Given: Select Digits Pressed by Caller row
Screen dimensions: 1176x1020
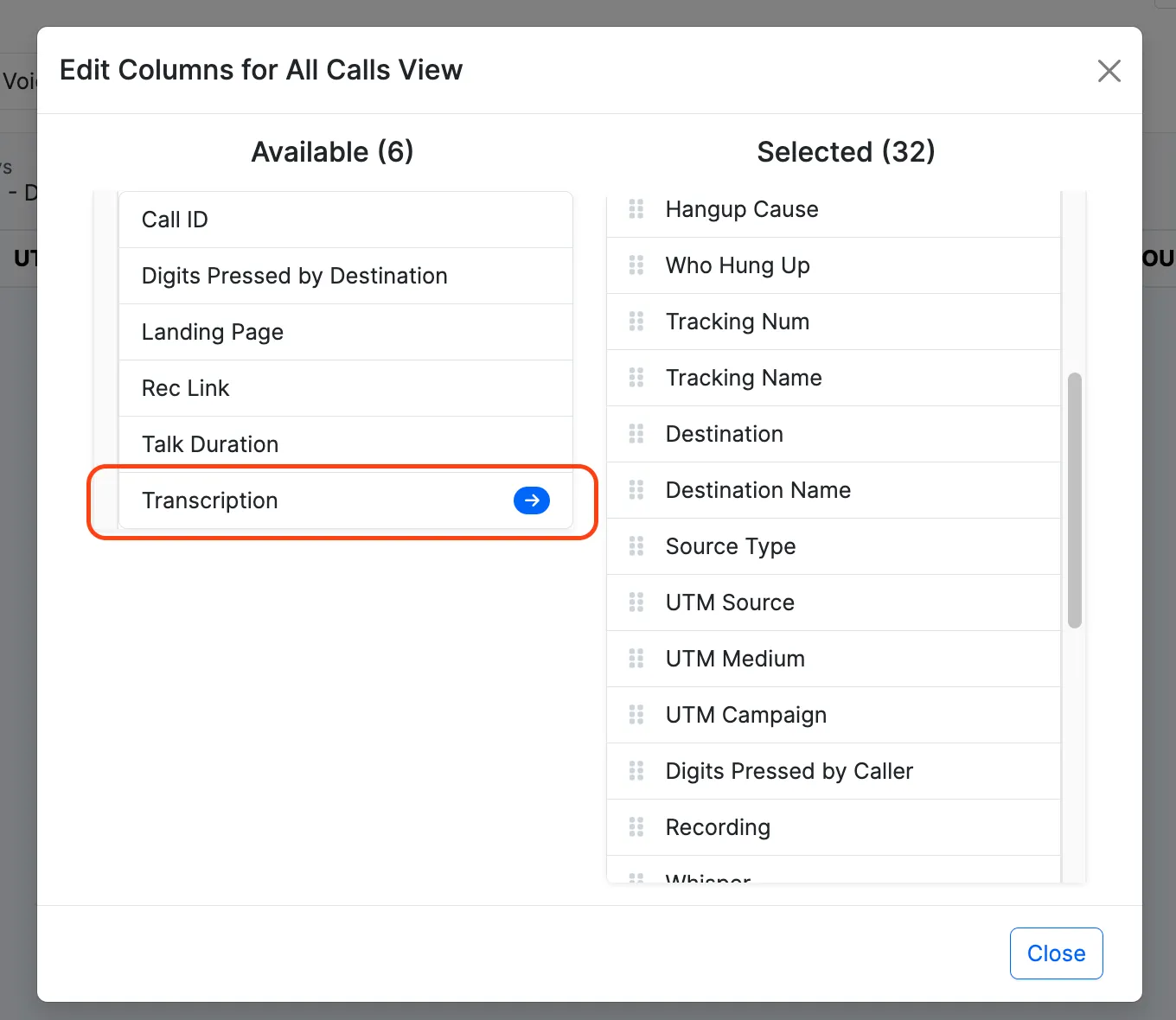Looking at the screenshot, I should [x=834, y=771].
